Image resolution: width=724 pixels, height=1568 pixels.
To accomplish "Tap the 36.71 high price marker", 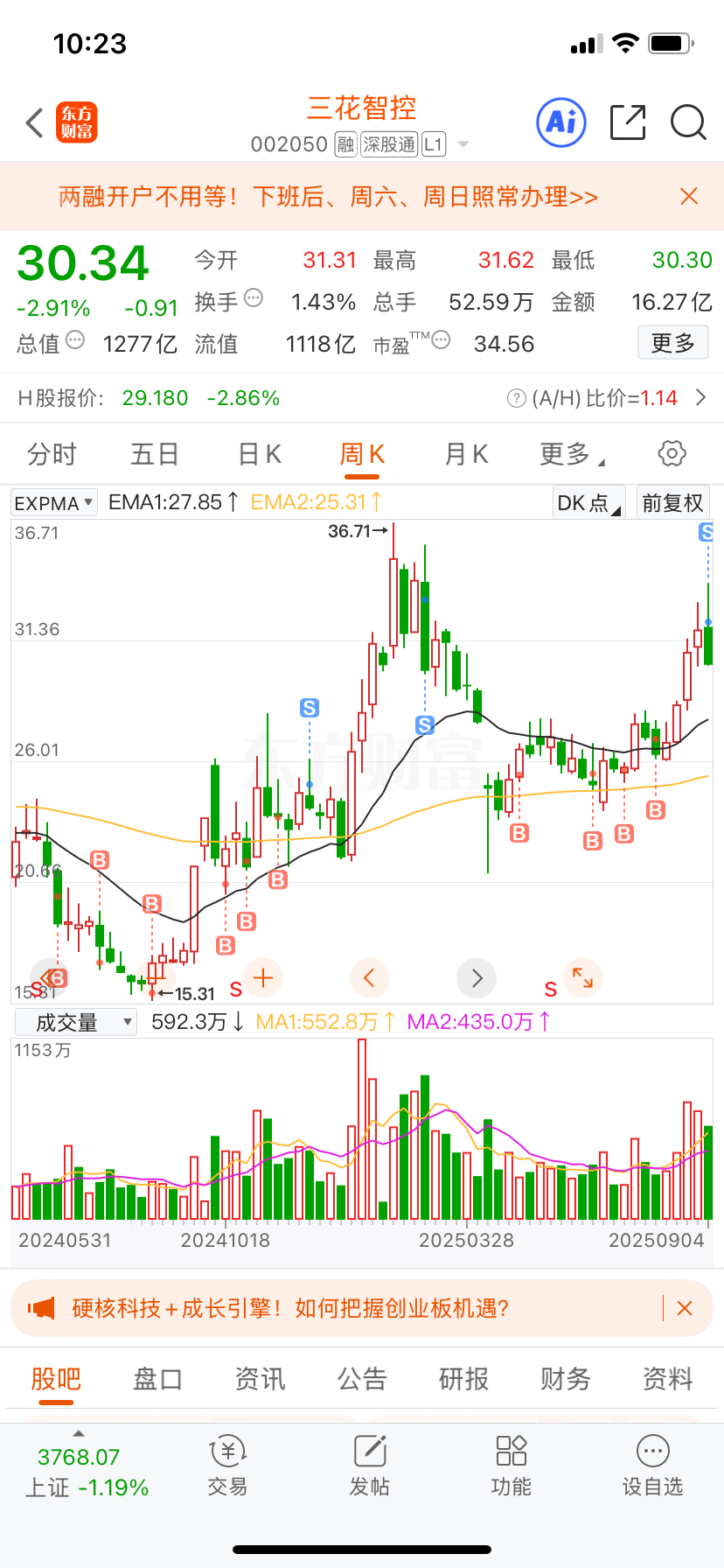I will pyautogui.click(x=358, y=531).
